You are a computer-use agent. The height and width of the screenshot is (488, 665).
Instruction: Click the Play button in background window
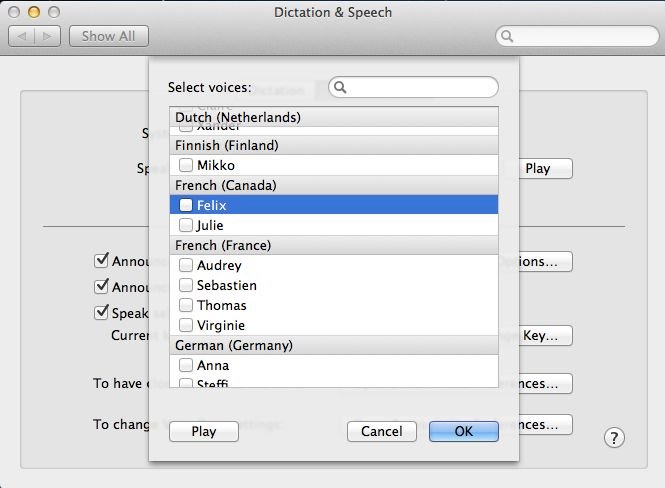click(545, 169)
